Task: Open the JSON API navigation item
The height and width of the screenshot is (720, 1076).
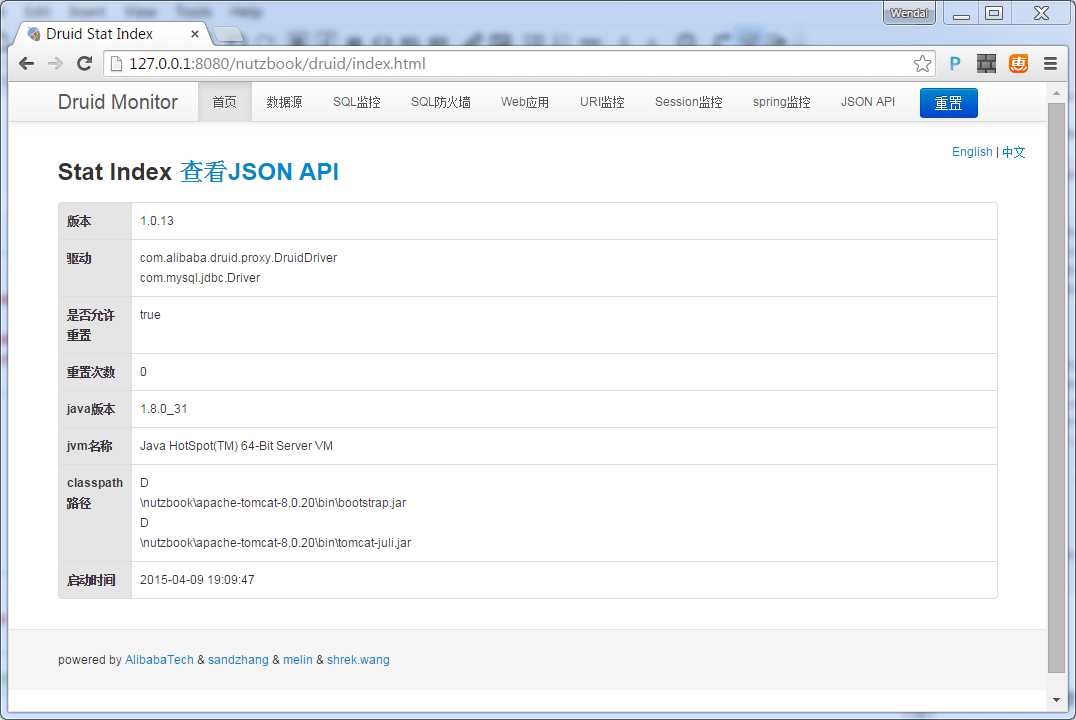Action: pyautogui.click(x=868, y=102)
